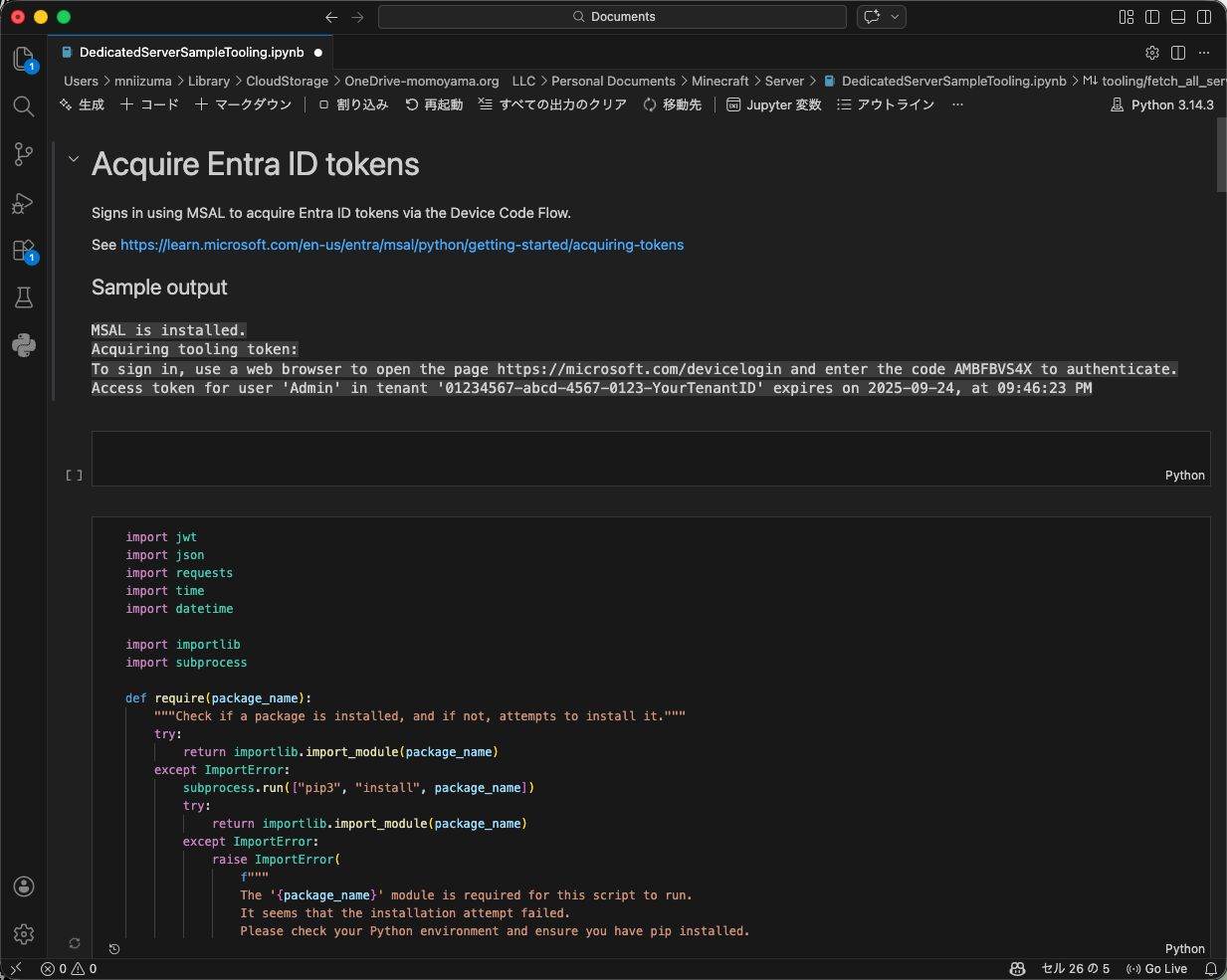1227x980 pixels.
Task: Open Run and Debug view
Action: [x=24, y=203]
